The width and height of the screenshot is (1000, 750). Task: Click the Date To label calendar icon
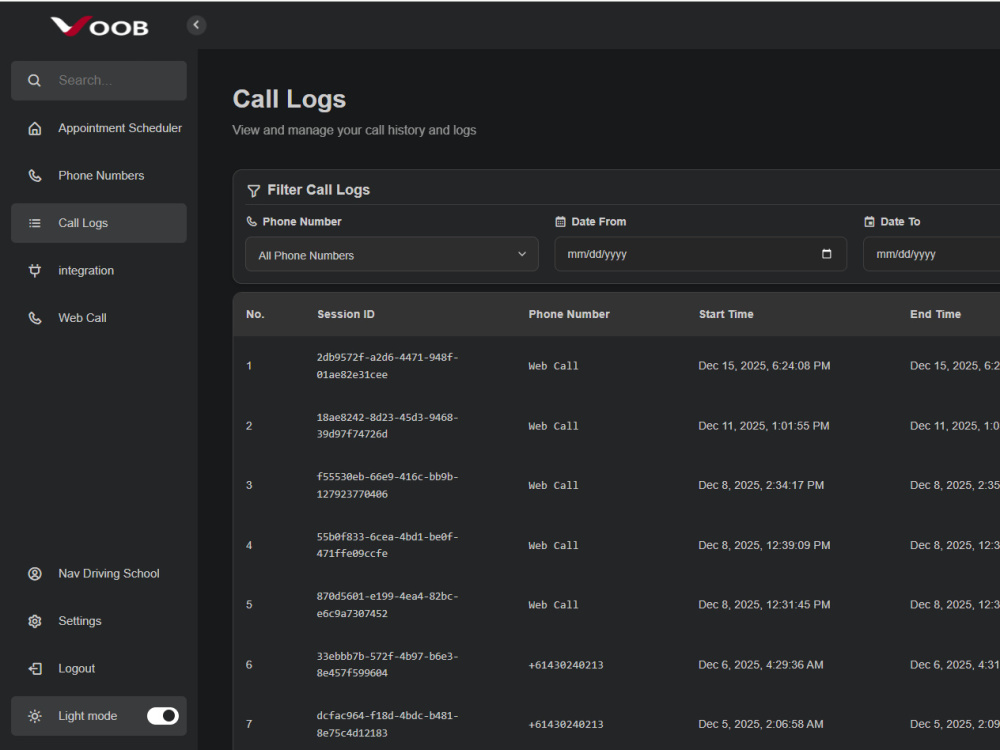click(869, 222)
